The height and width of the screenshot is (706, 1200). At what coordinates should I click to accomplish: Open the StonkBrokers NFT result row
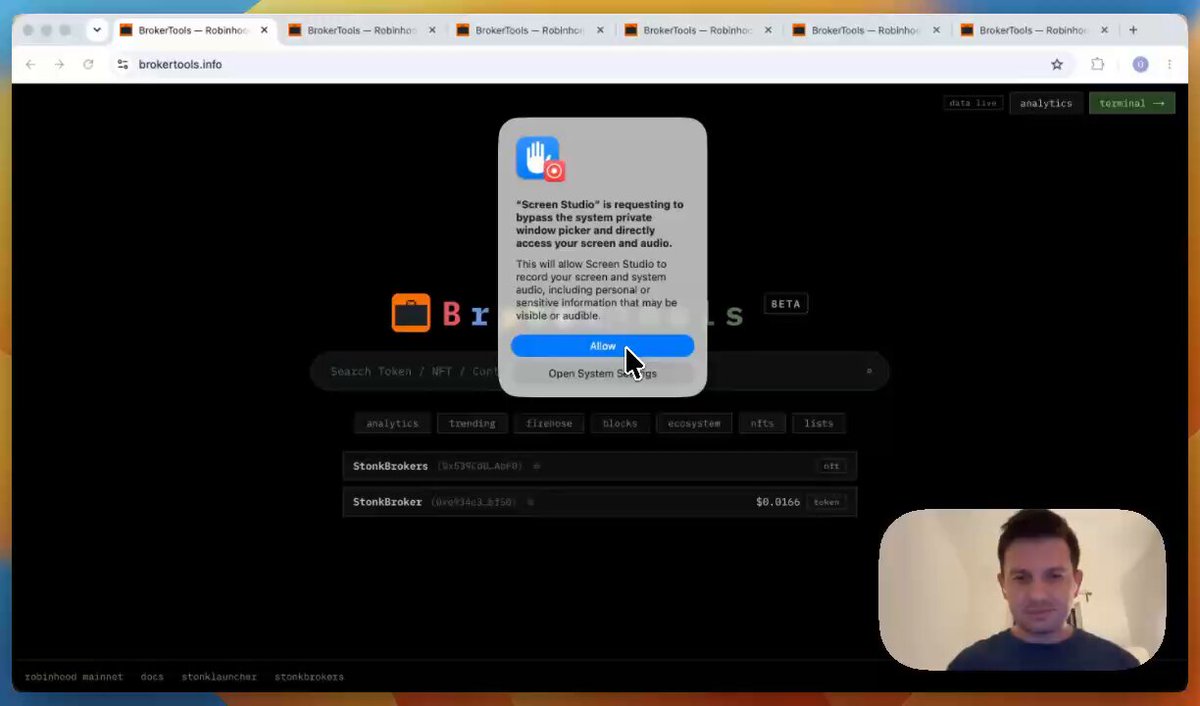coord(600,466)
